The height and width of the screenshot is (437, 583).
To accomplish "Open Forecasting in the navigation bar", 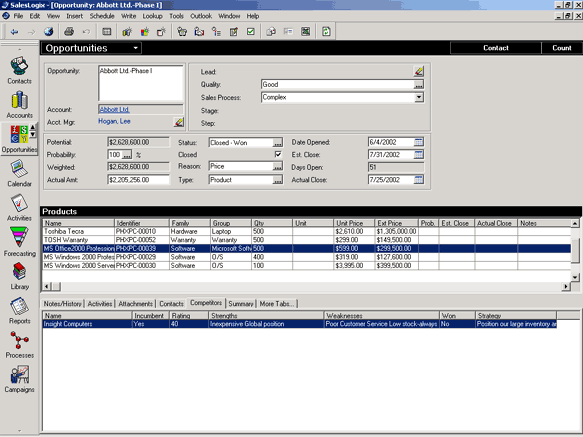I will 19,242.
